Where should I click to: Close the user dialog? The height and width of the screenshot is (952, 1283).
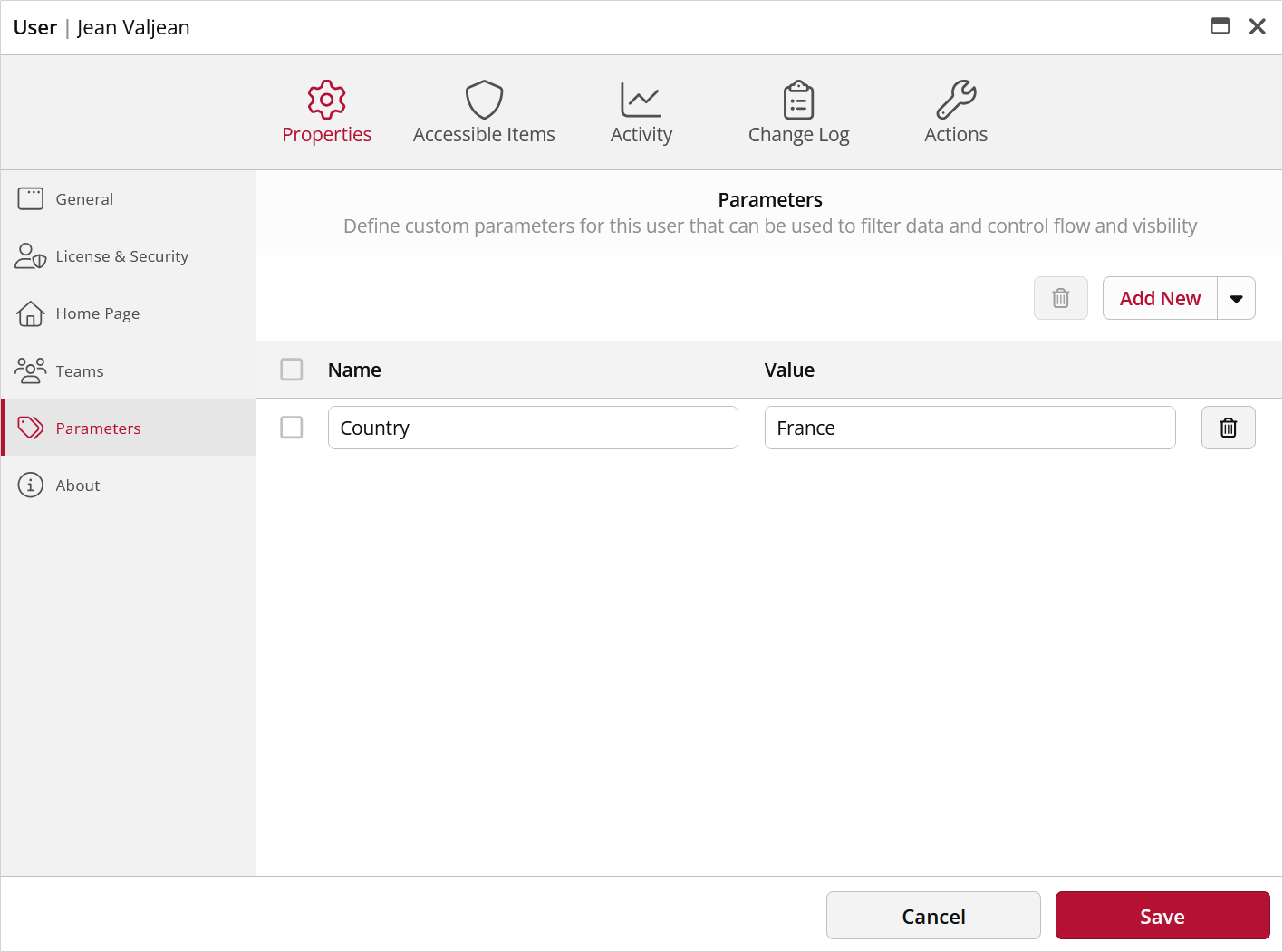[x=1257, y=26]
